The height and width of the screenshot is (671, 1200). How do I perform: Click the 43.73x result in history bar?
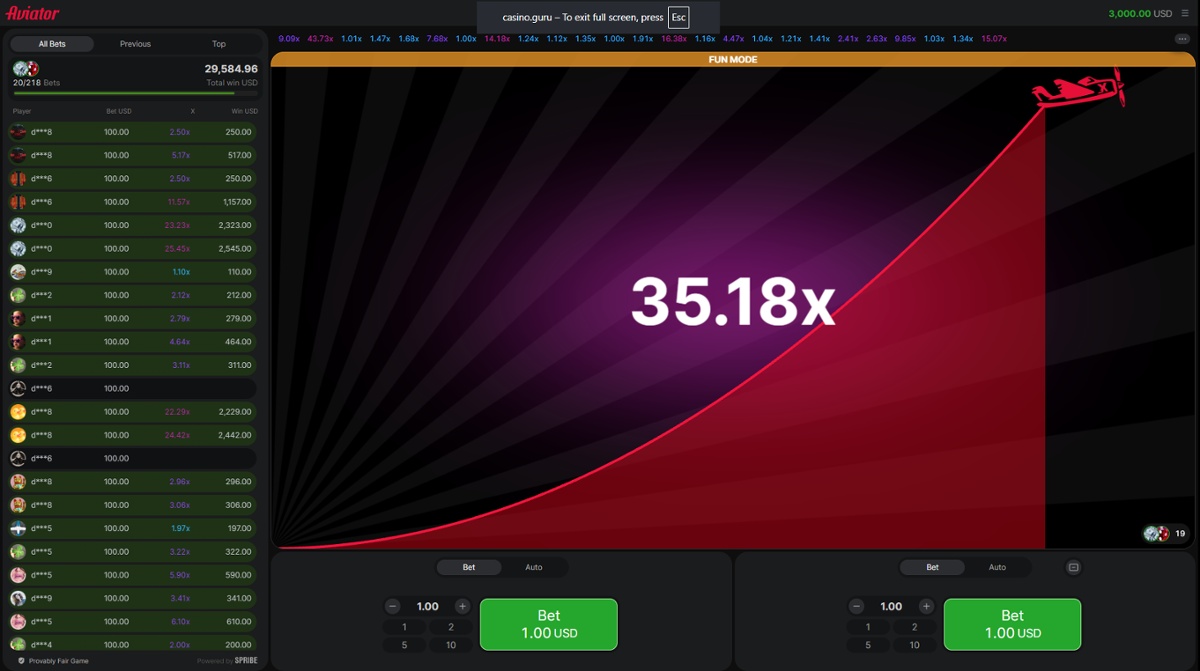(320, 39)
